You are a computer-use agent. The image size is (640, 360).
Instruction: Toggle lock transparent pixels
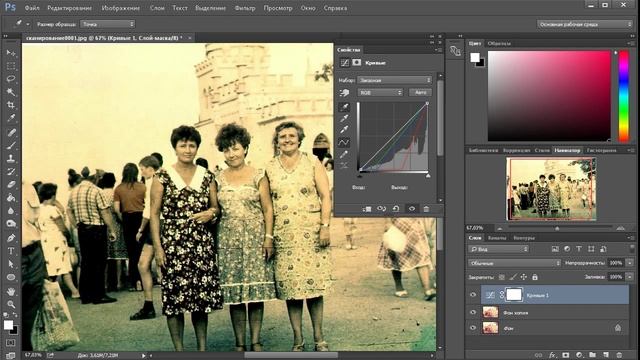click(x=502, y=277)
